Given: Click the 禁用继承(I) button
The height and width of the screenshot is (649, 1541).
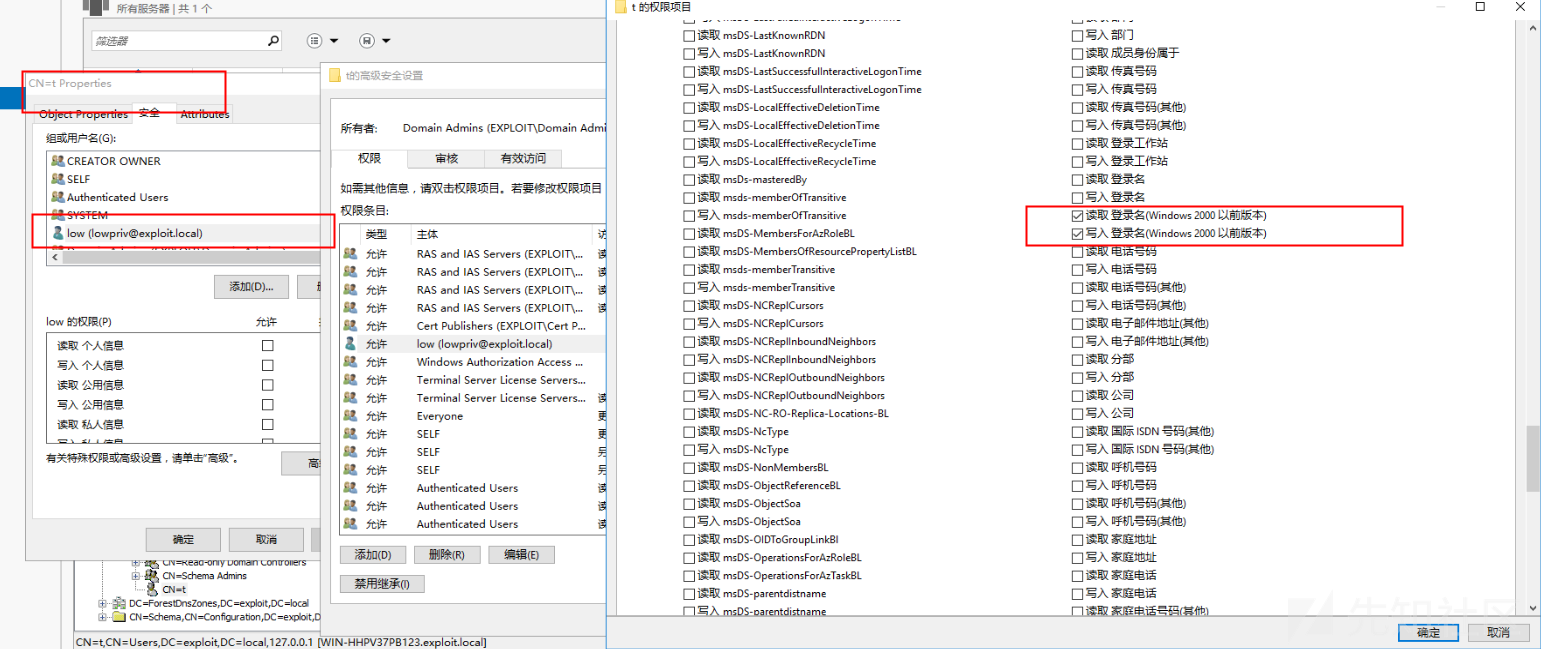Looking at the screenshot, I should pos(383,584).
